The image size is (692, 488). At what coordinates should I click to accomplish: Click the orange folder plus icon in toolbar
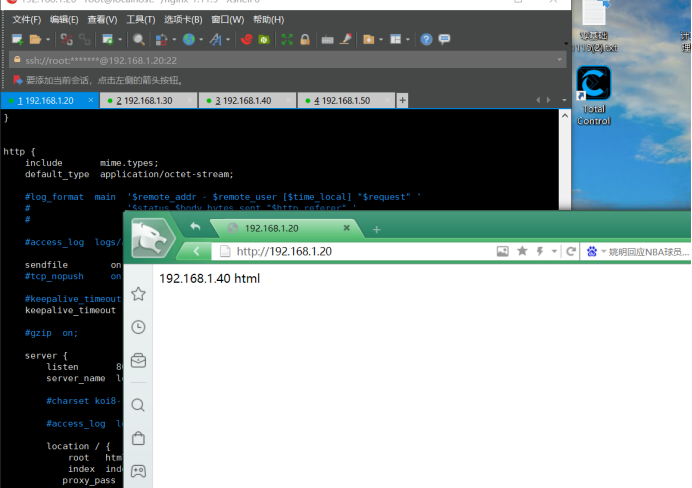[369, 40]
